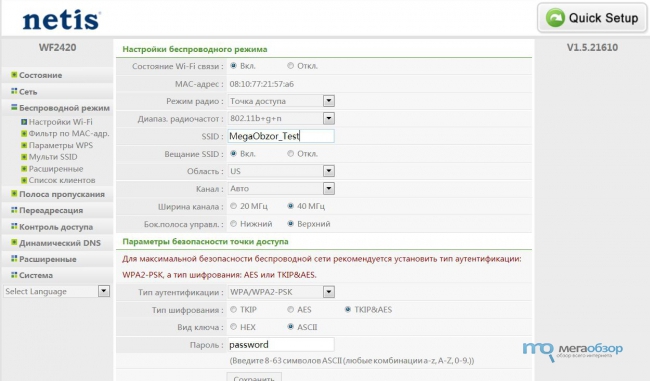This screenshot has height=381, width=650.
Task: Collapse the Беспроводной режим menu
Action: coord(64,108)
